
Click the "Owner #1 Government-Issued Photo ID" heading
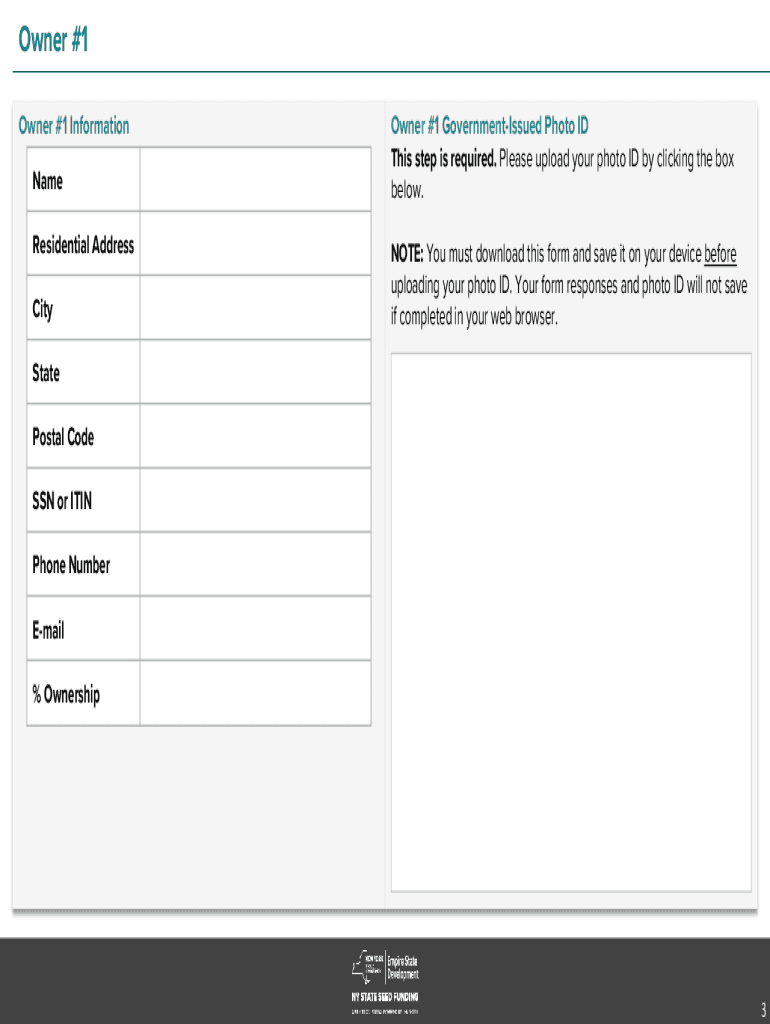489,126
